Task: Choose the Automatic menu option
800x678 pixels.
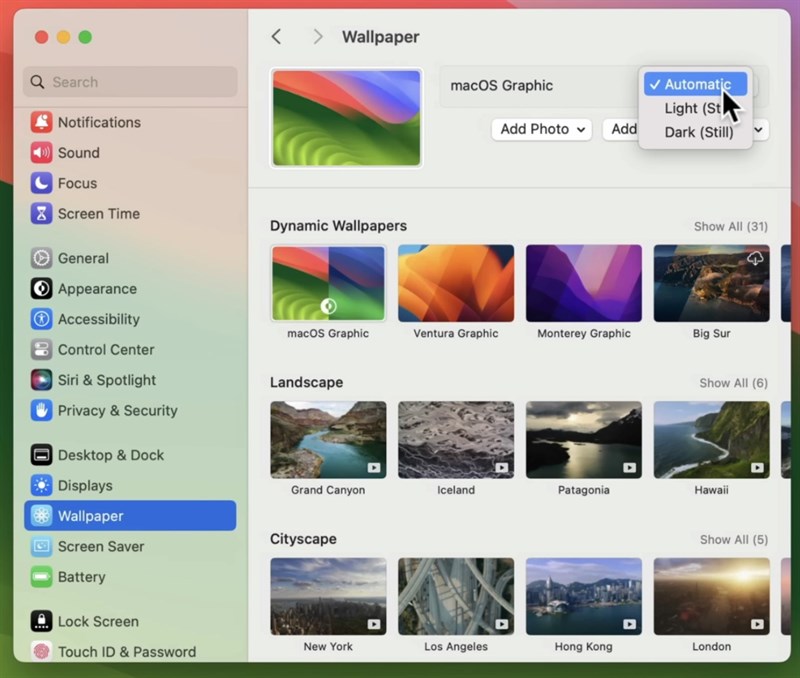Action: (x=695, y=84)
